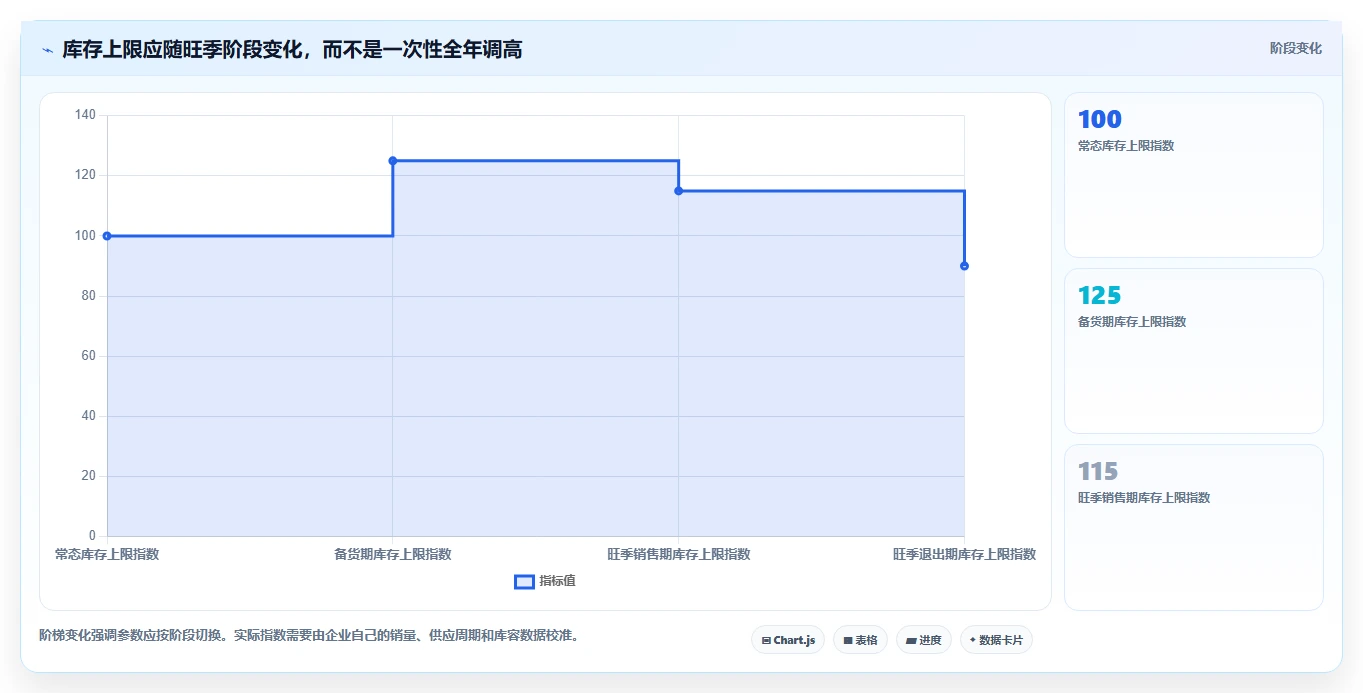
Task: Click x-axis label 常态库存上限指数
Action: [x=107, y=554]
